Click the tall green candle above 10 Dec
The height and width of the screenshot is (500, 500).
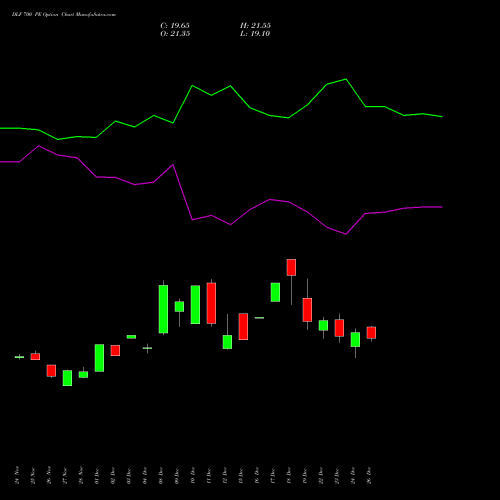click(195, 304)
